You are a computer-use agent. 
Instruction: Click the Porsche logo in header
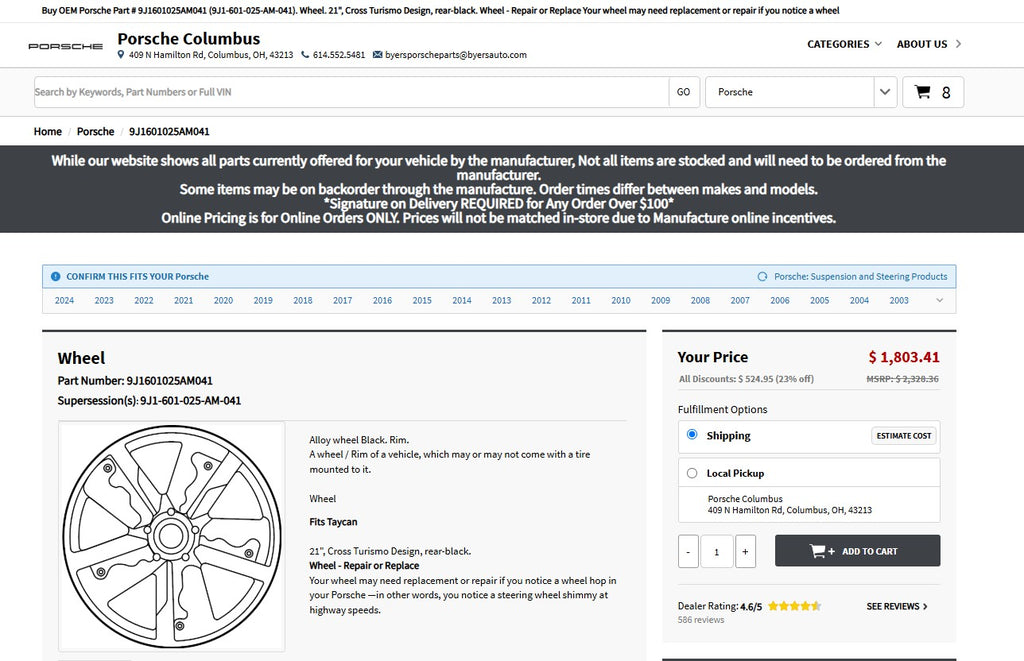[65, 46]
